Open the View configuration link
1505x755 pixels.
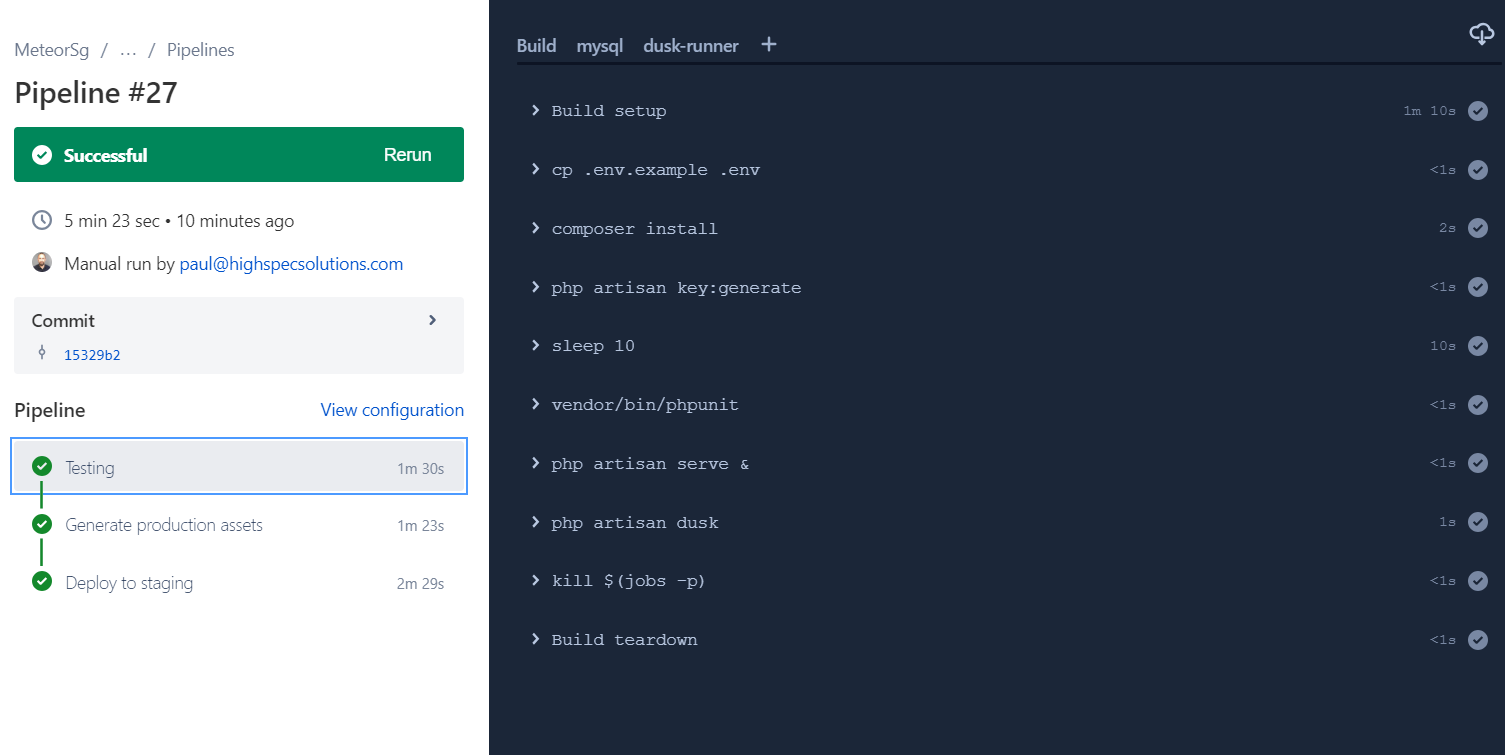click(x=392, y=410)
